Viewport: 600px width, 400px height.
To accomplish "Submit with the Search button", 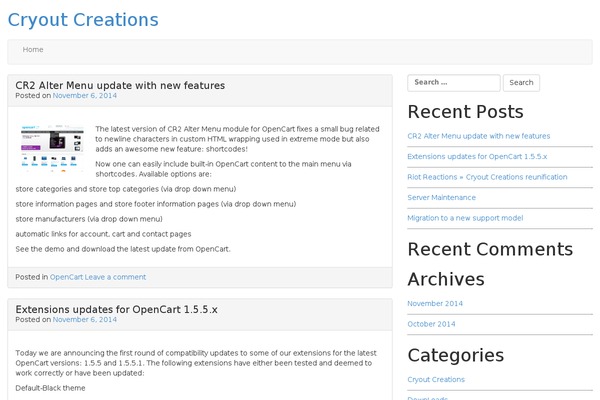I will 521,83.
